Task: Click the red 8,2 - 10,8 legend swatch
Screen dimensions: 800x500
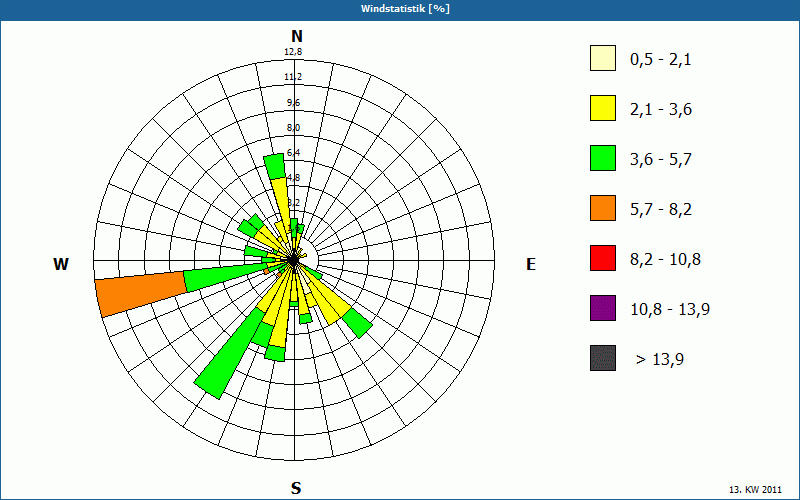Action: coord(603,258)
